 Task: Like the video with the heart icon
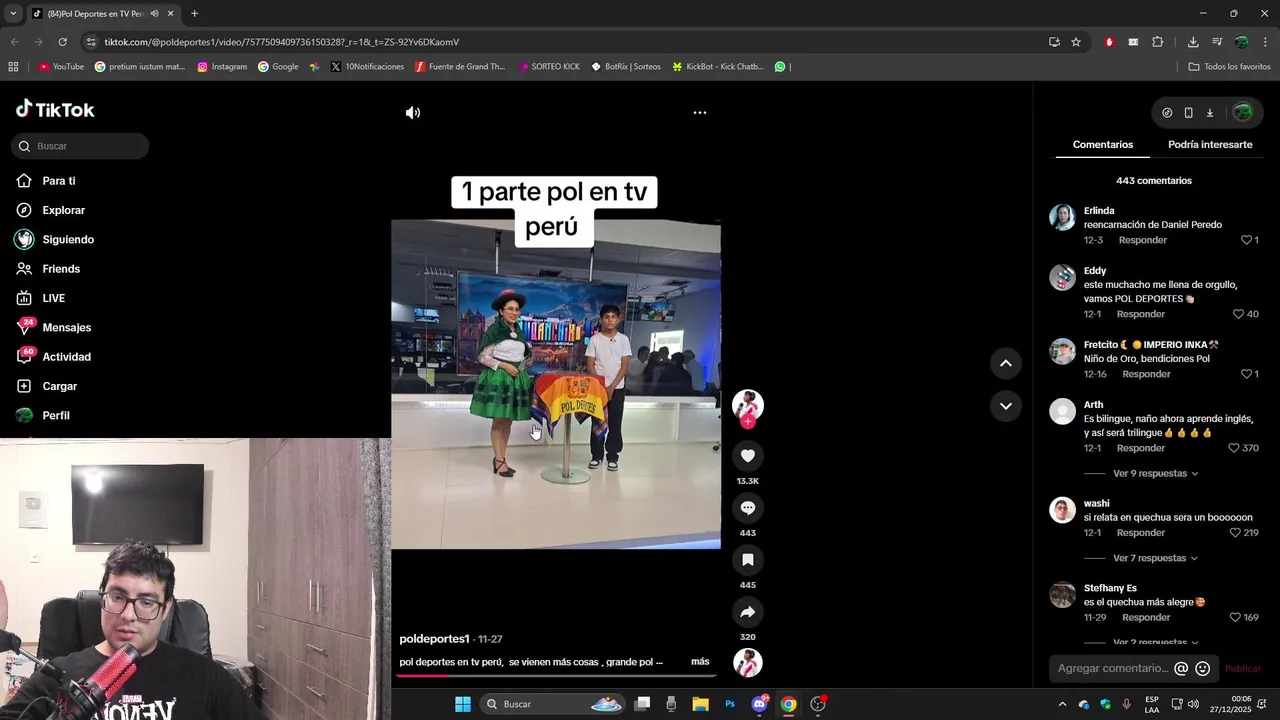pos(748,456)
